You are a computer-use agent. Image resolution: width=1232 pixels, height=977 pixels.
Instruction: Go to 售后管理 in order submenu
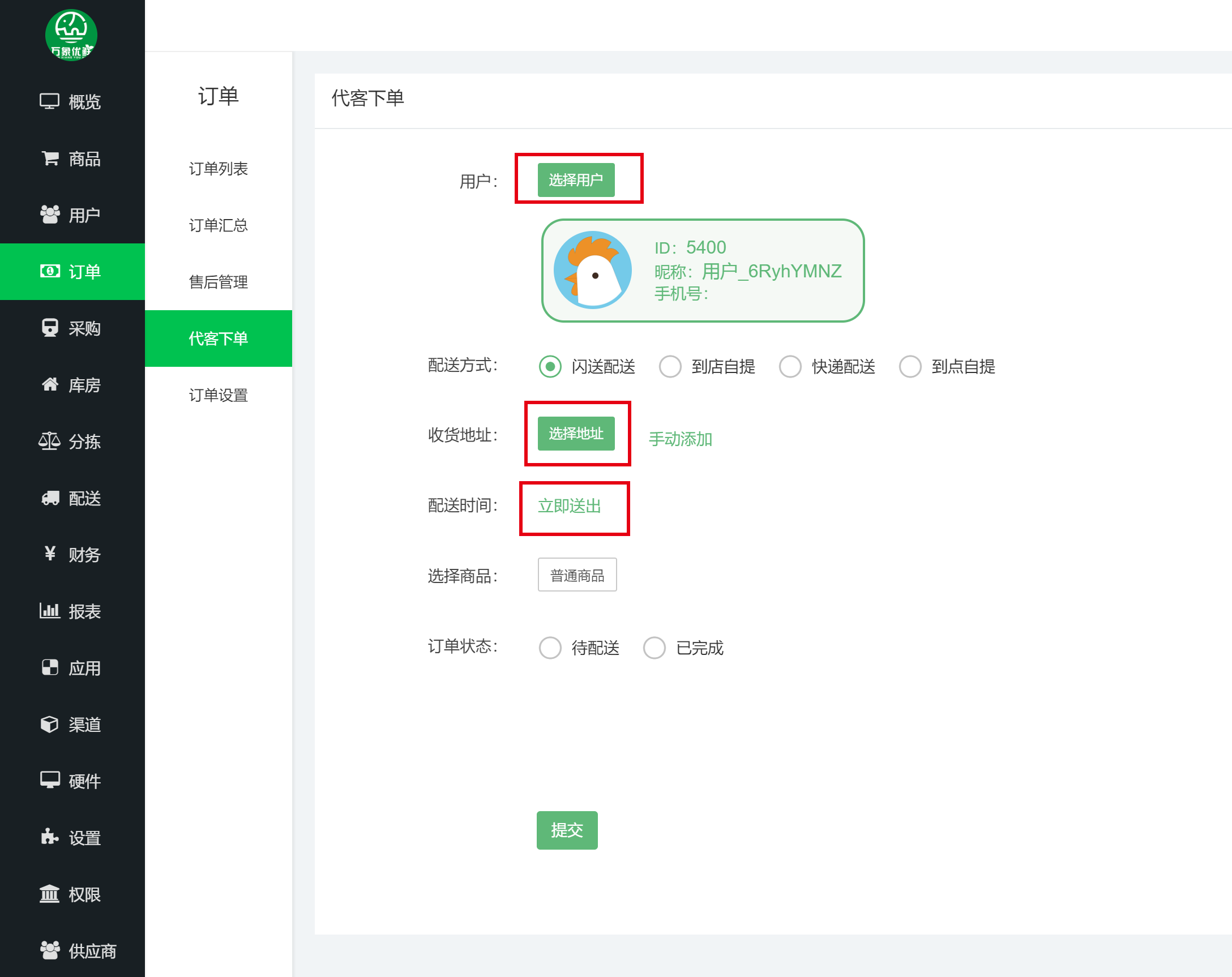click(219, 282)
